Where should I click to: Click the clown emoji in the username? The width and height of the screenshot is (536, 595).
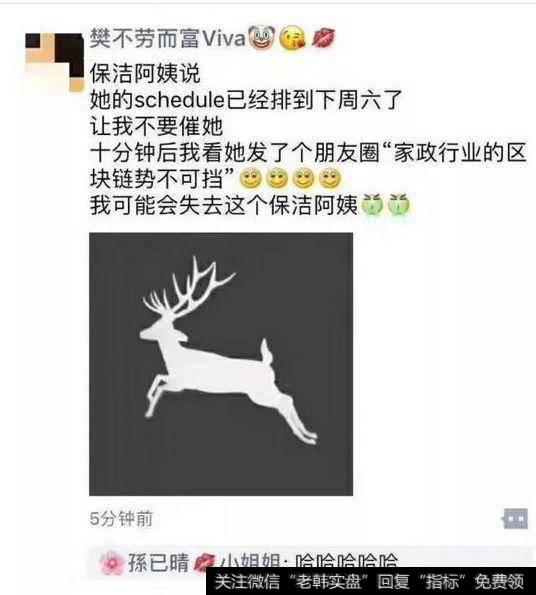261,39
